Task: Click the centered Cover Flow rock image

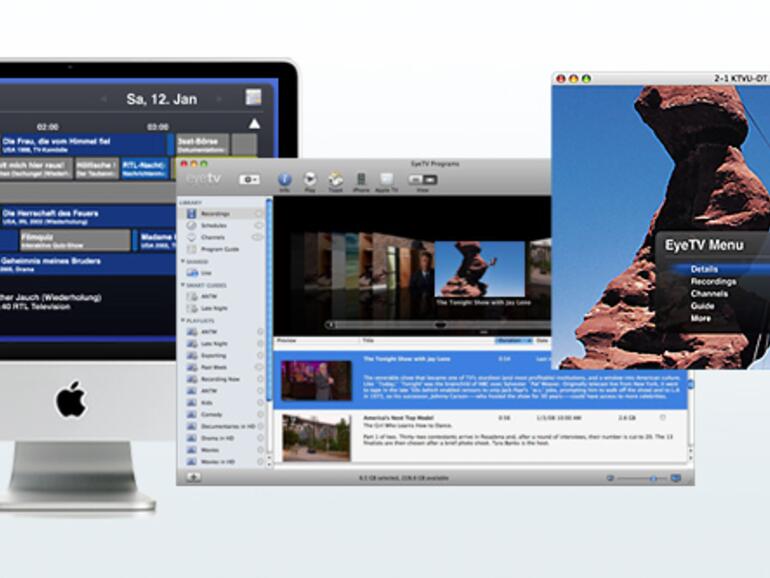Action: tap(479, 270)
